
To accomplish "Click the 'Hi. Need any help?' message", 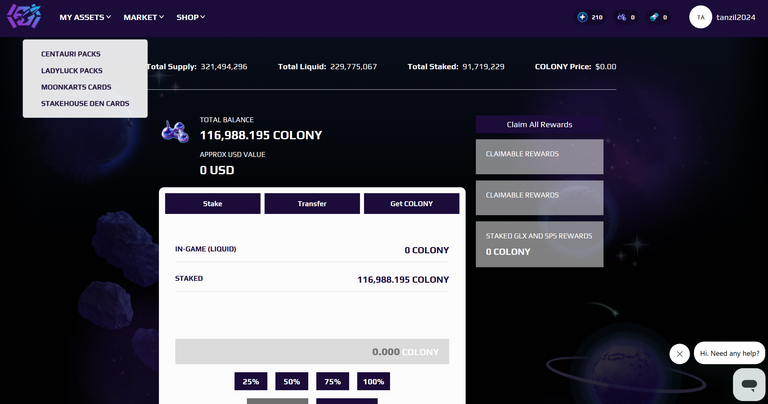I will coord(729,353).
